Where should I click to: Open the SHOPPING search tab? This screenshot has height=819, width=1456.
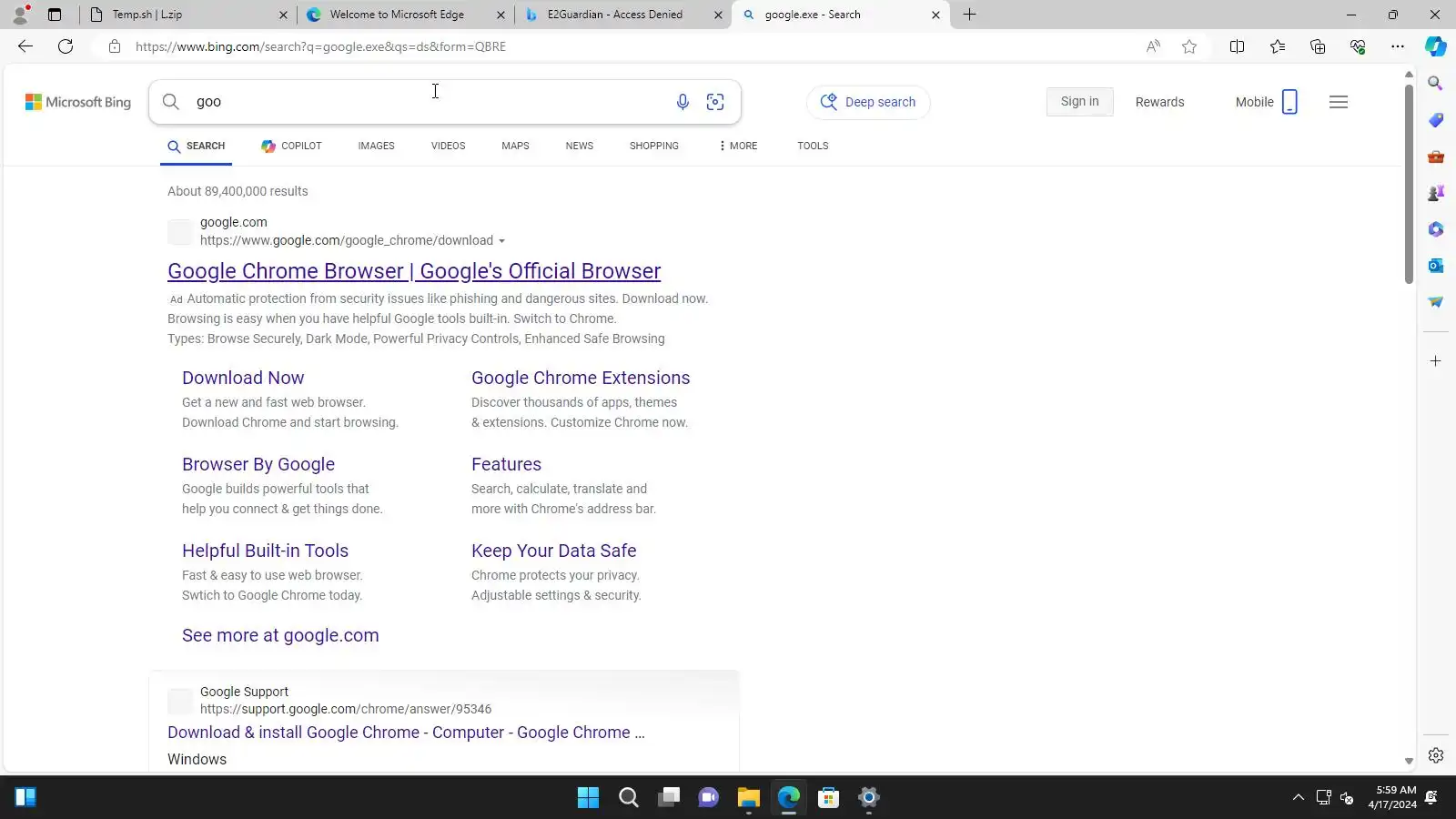coord(654,146)
